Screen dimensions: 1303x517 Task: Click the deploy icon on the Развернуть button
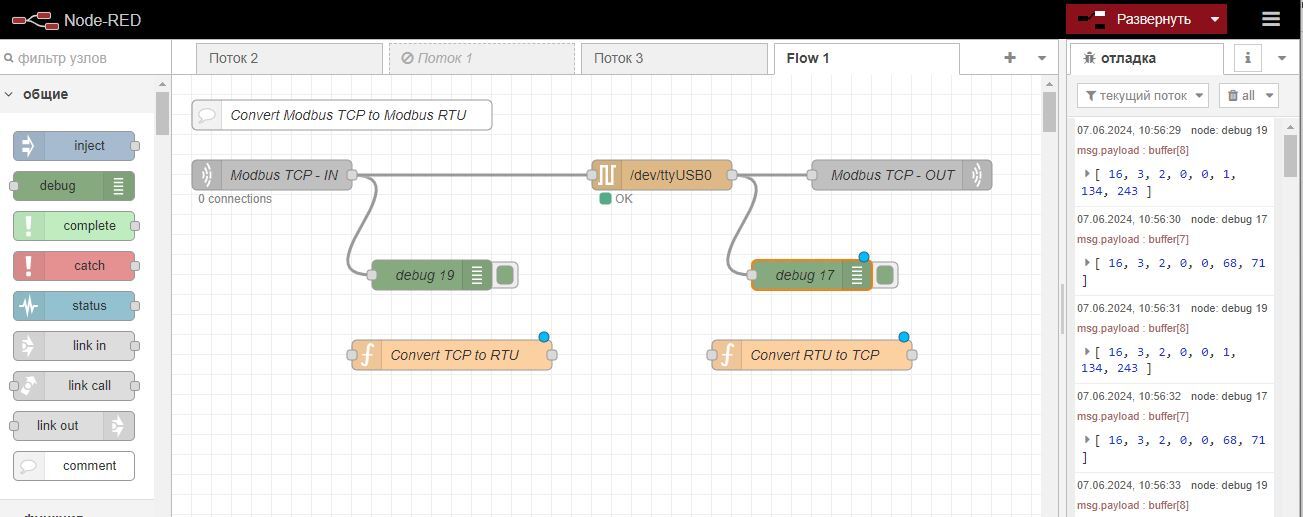tap(1091, 19)
